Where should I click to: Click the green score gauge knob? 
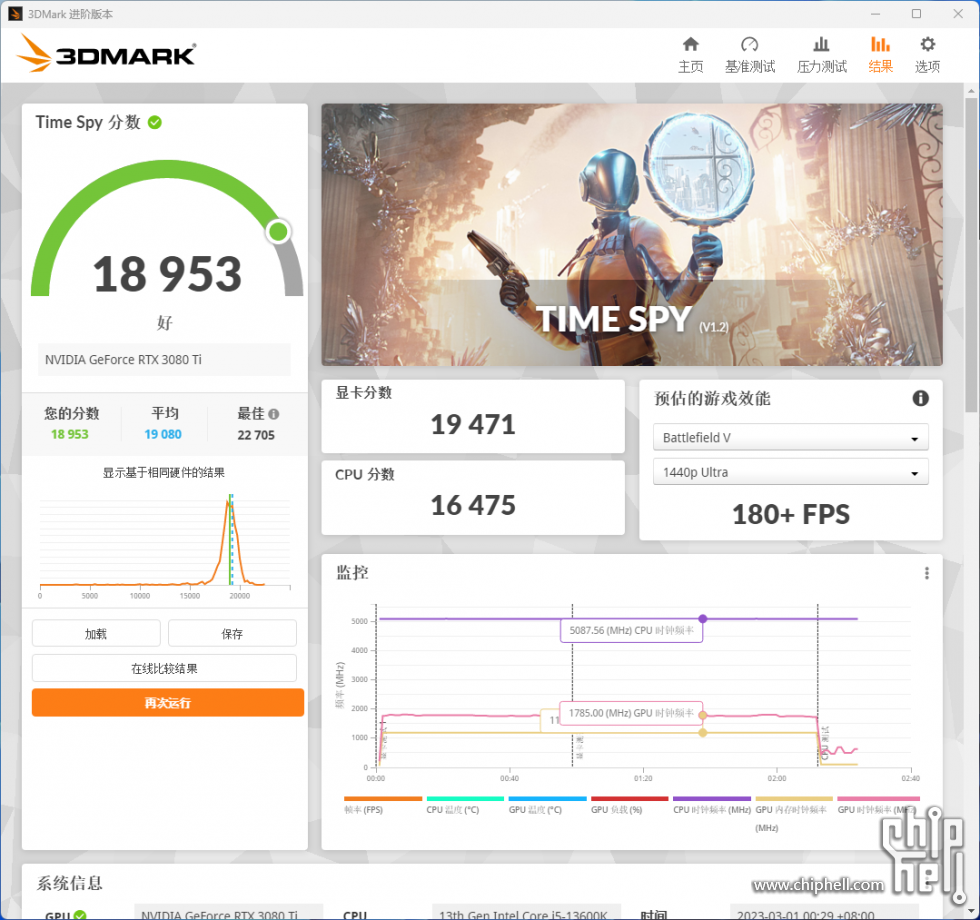[x=278, y=232]
